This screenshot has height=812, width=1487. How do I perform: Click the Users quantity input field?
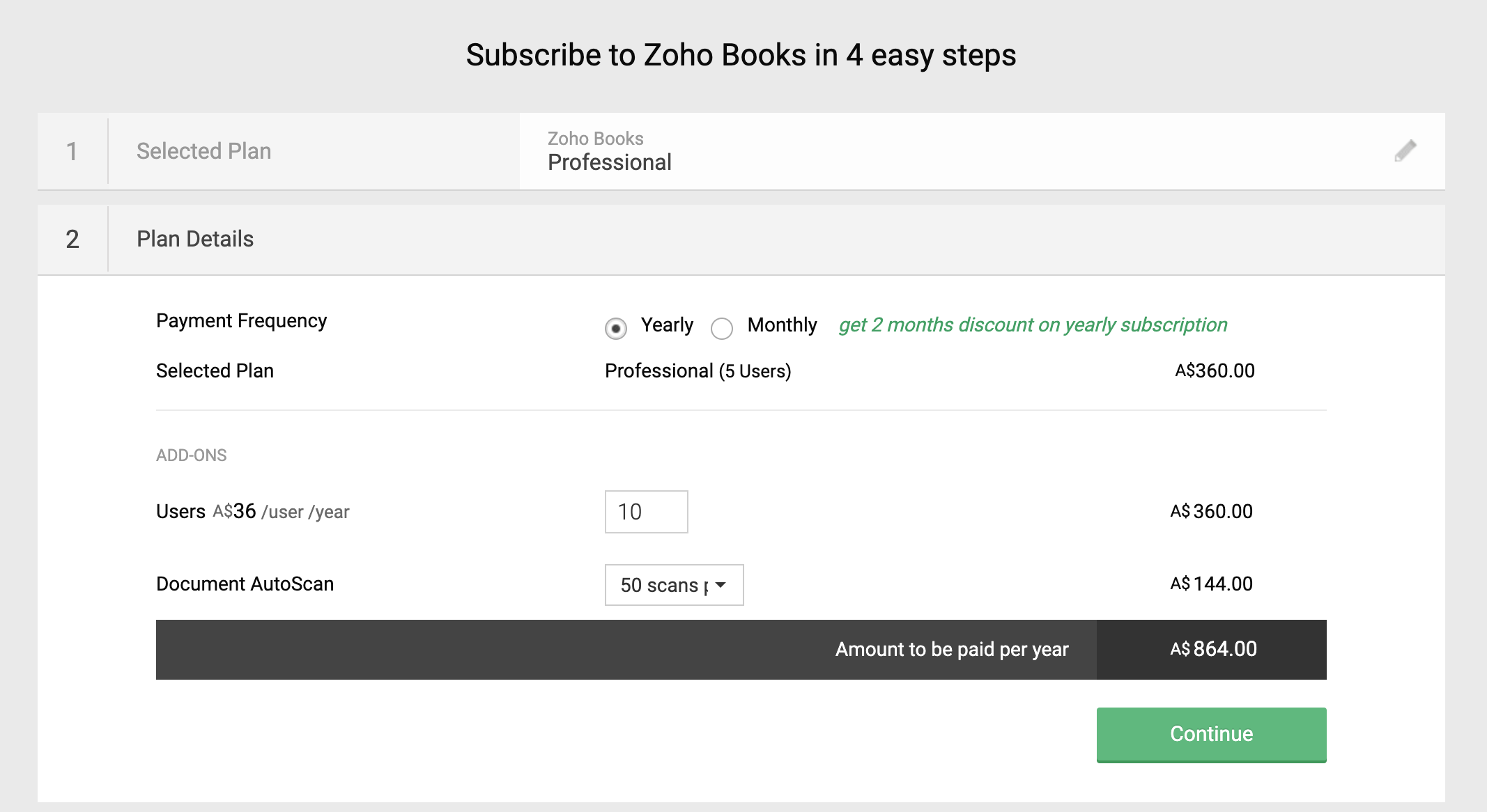click(646, 512)
